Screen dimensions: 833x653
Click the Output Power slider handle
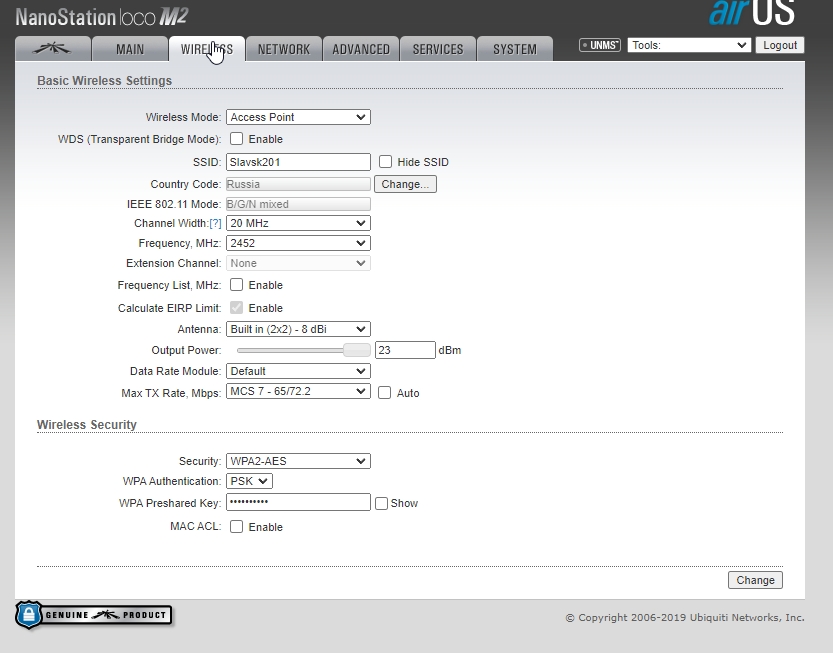[356, 350]
